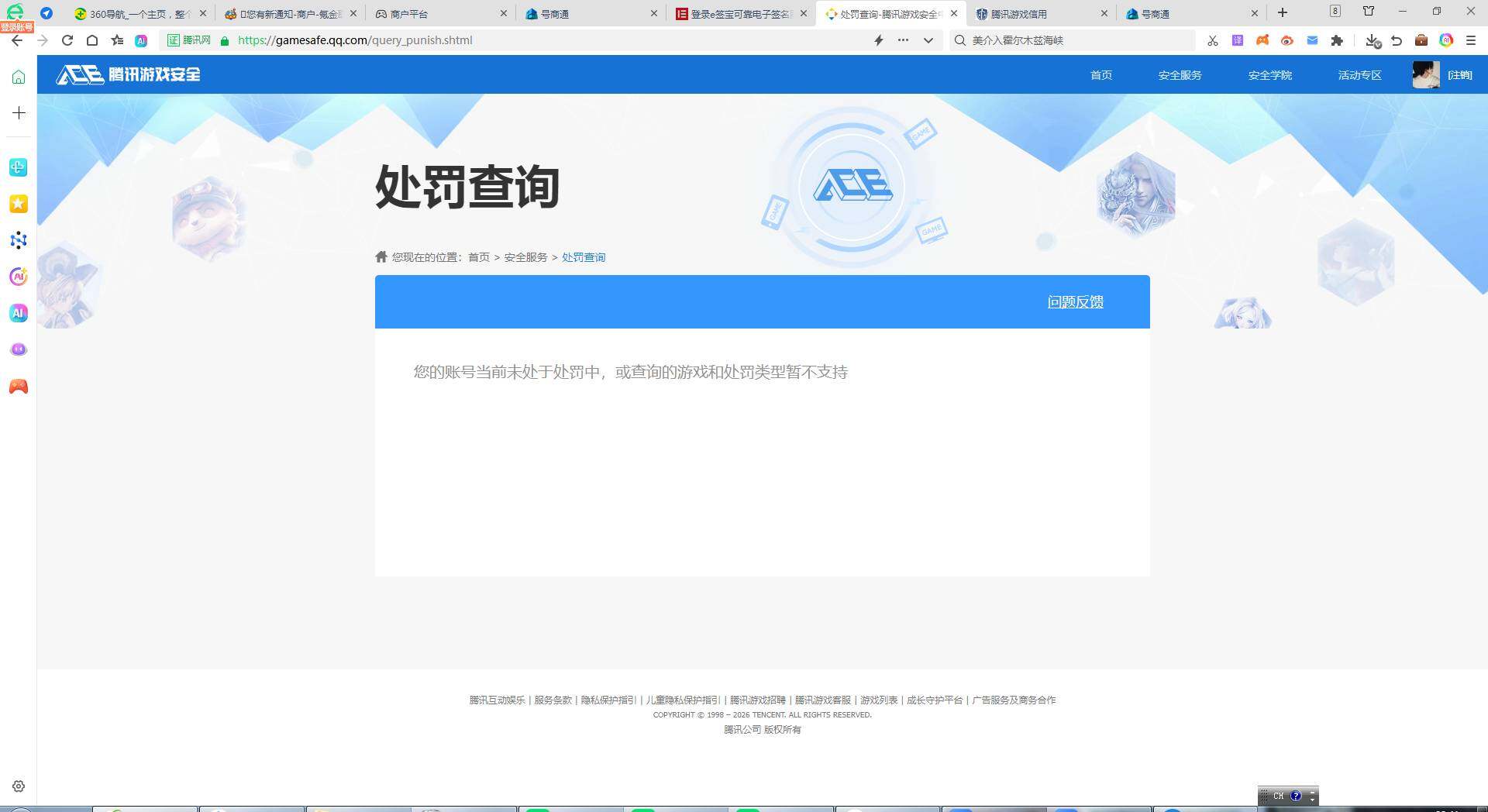Open the downloads icon in the toolbar
This screenshot has height=812, width=1488.
click(1373, 40)
